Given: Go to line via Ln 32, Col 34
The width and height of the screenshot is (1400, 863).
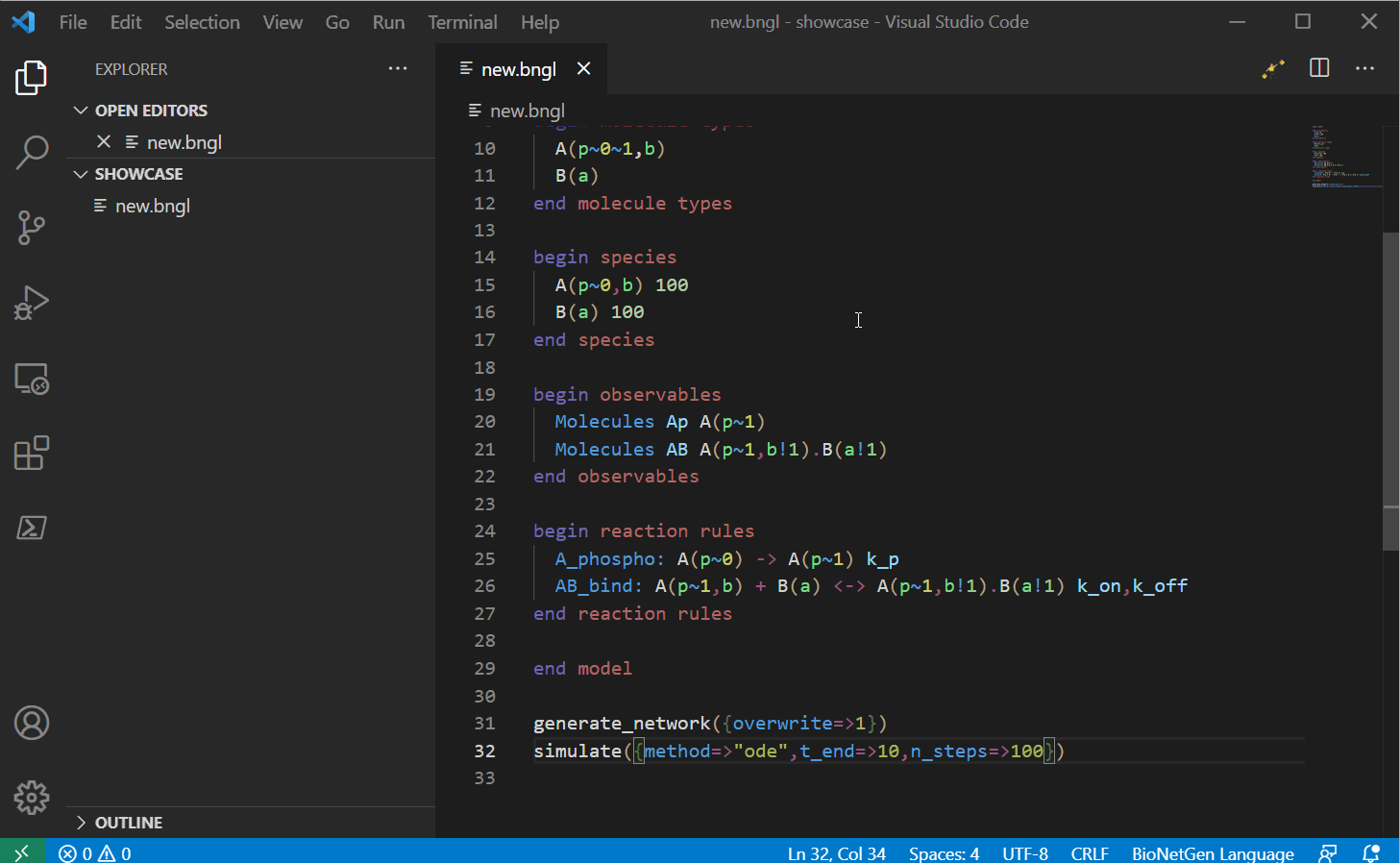Looking at the screenshot, I should (x=837, y=853).
